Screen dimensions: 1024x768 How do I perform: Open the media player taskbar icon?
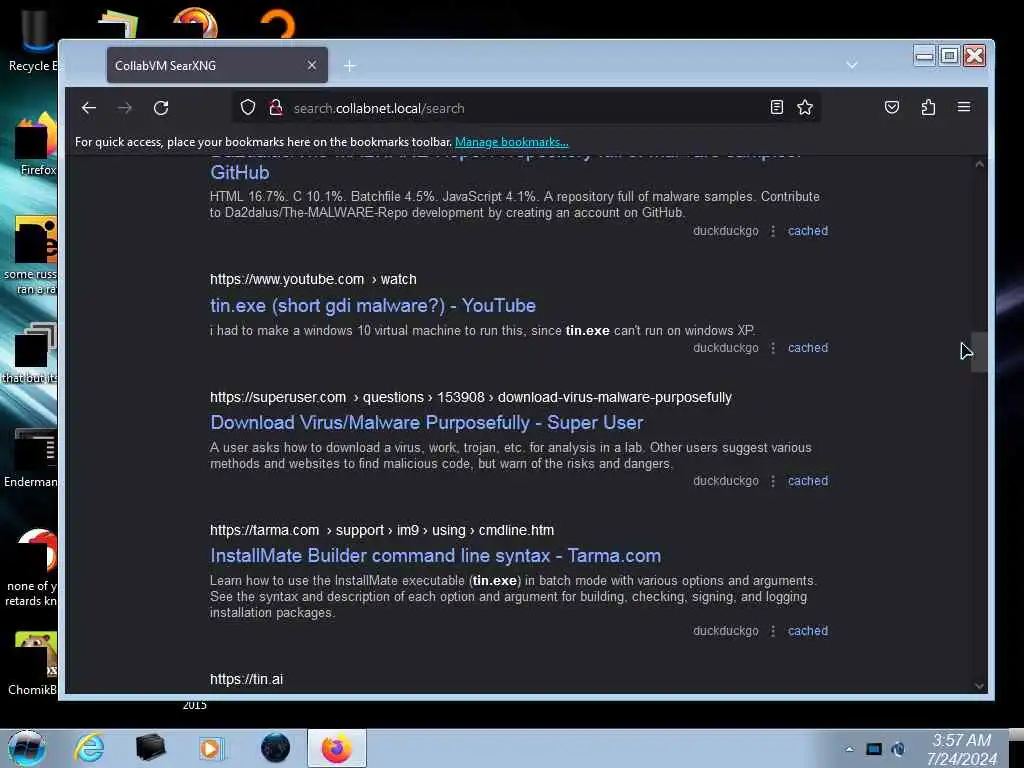click(210, 748)
